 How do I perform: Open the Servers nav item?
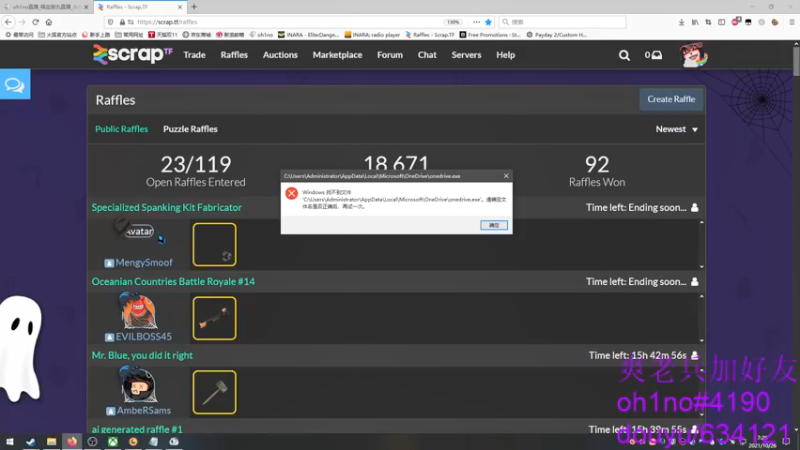tap(466, 55)
